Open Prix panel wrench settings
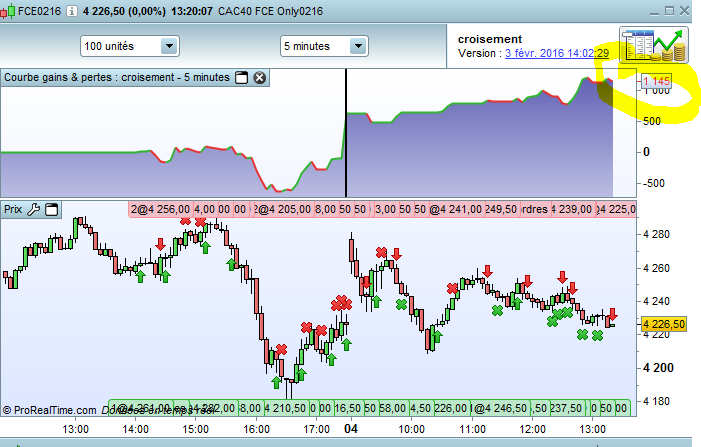This screenshot has height=447, width=701. pos(33,209)
